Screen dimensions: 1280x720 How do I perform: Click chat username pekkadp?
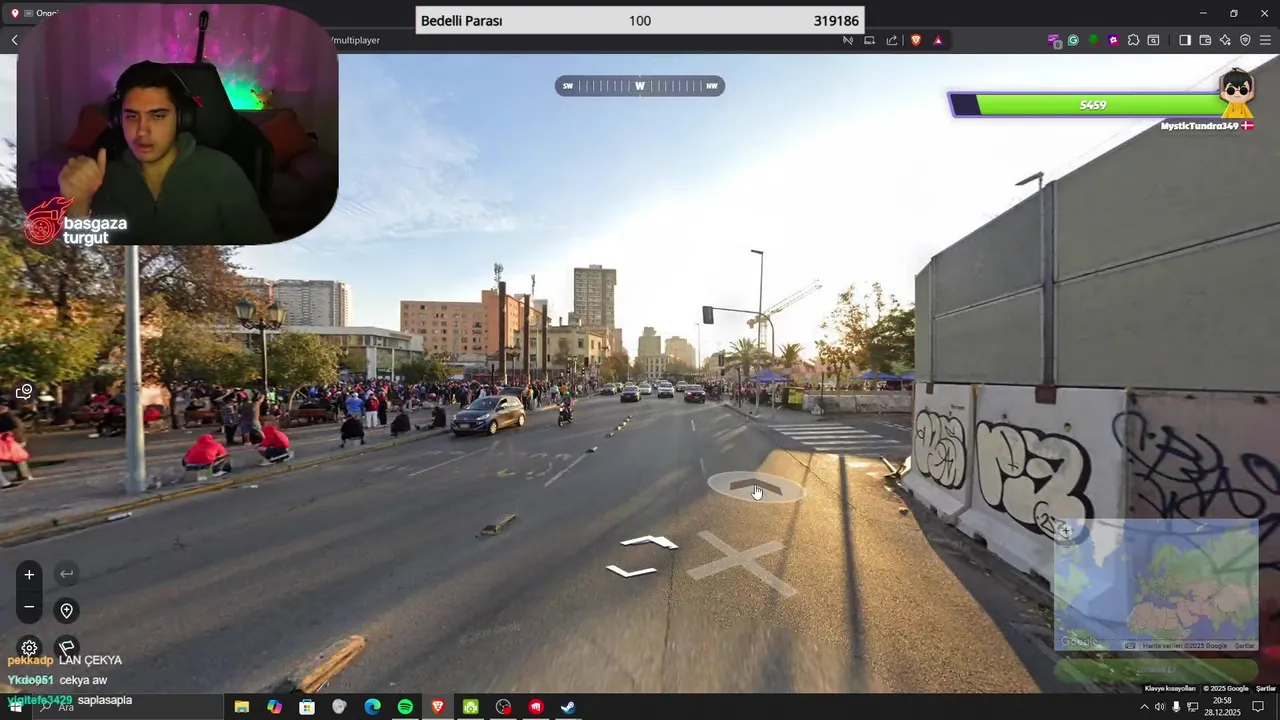pos(30,660)
